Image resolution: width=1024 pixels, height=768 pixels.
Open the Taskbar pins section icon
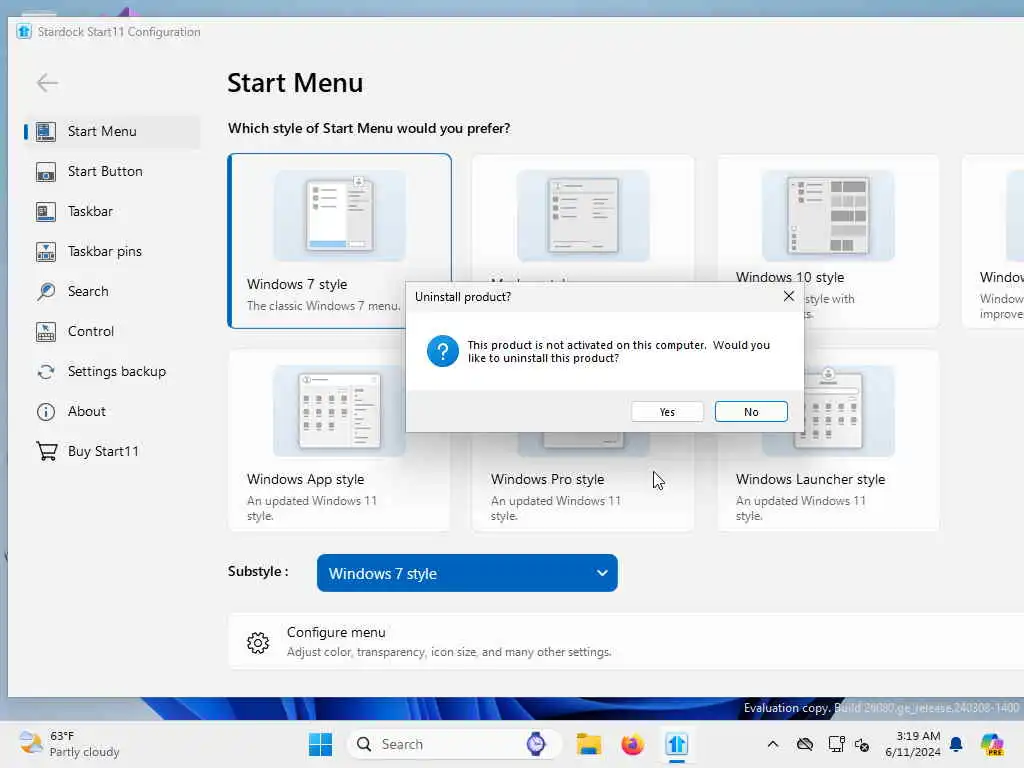(x=46, y=251)
